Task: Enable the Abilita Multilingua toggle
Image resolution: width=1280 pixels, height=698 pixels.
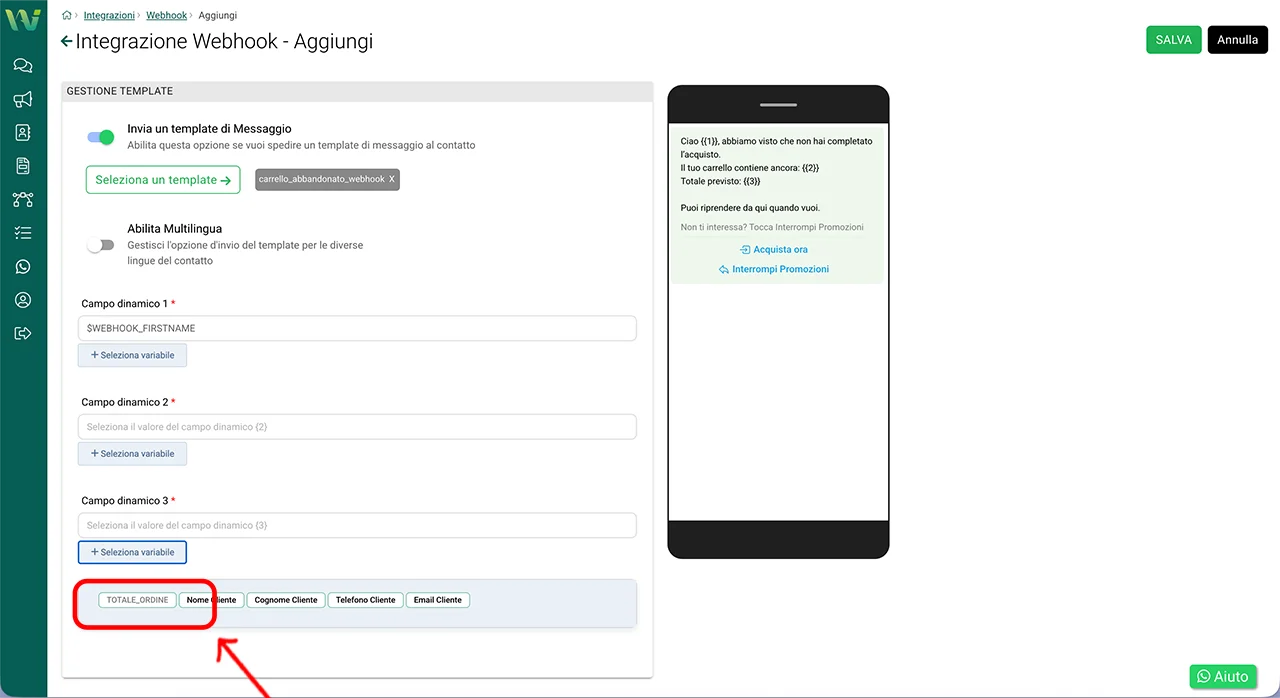Action: pos(101,245)
